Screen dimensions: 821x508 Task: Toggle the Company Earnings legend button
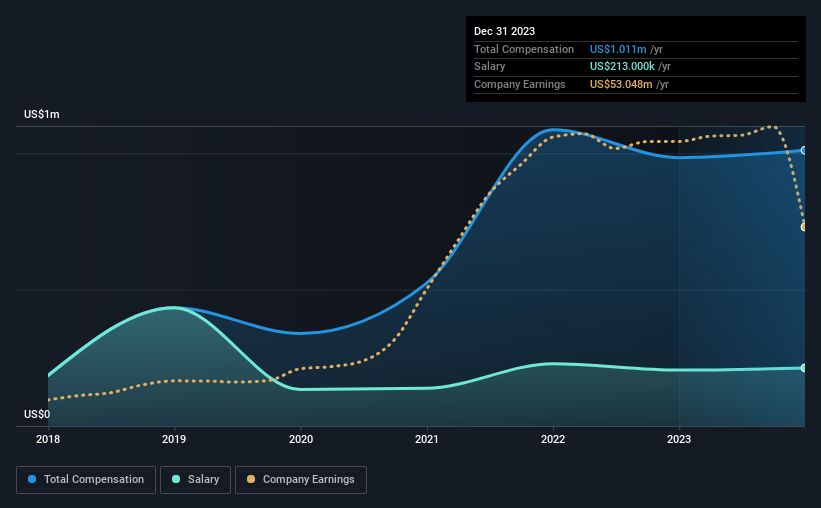(x=301, y=480)
